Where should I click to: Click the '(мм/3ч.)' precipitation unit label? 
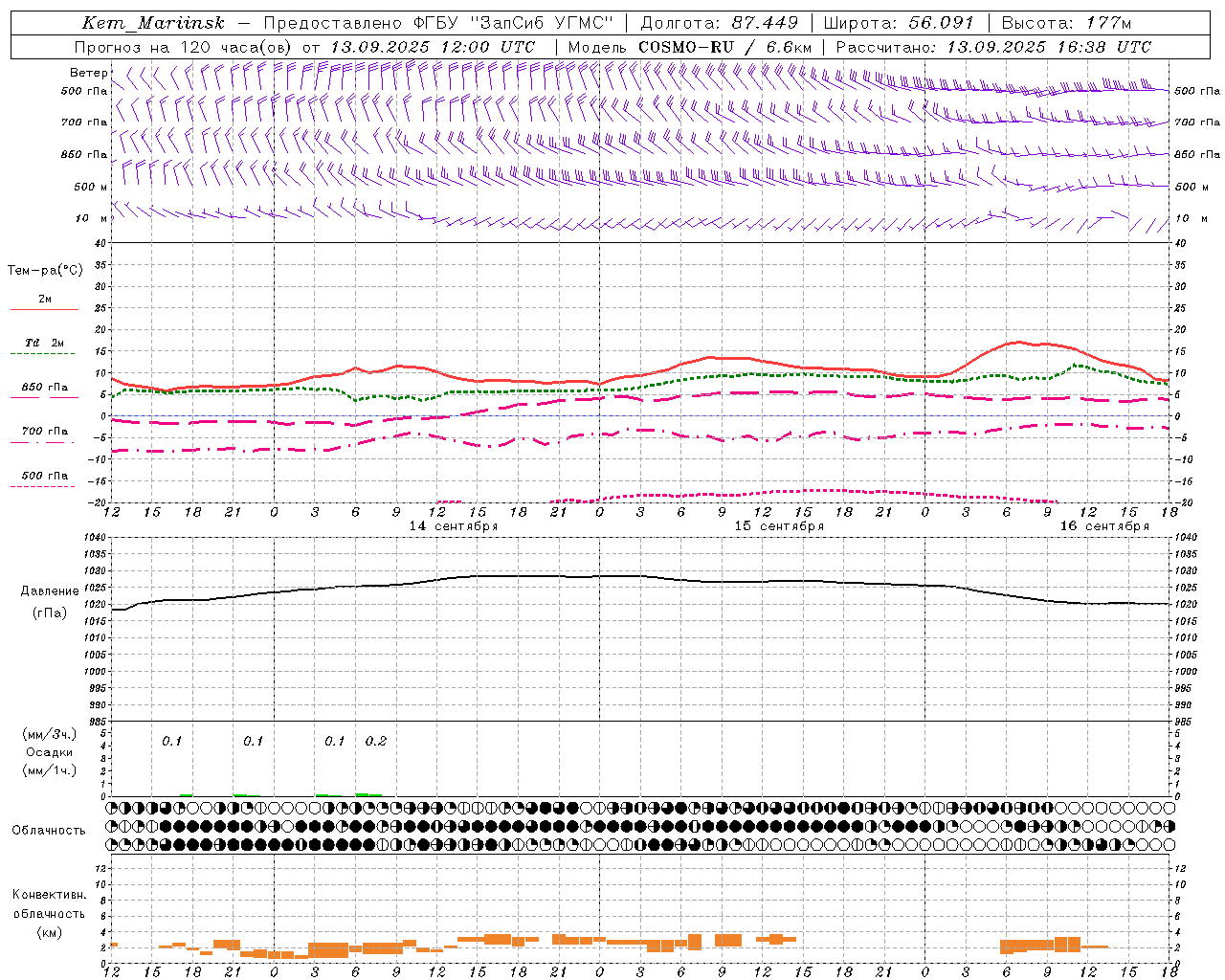point(50,734)
